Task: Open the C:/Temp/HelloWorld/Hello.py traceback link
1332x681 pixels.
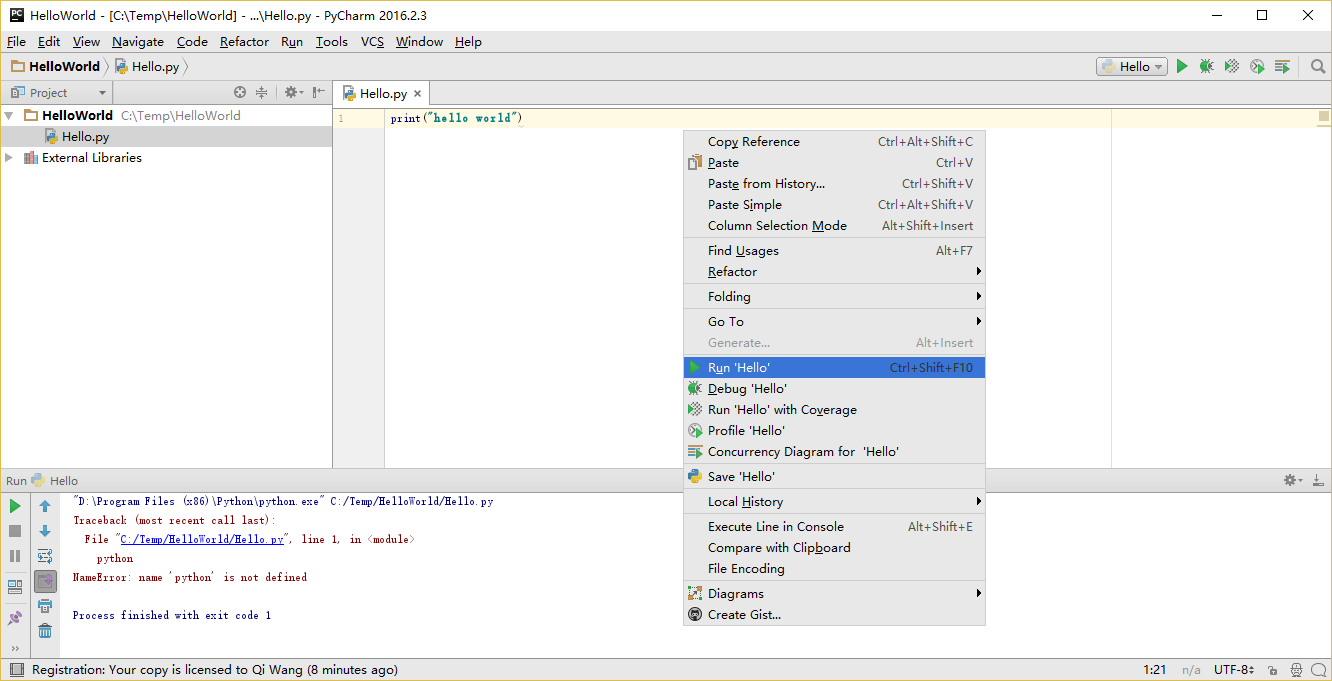Action: coord(202,539)
